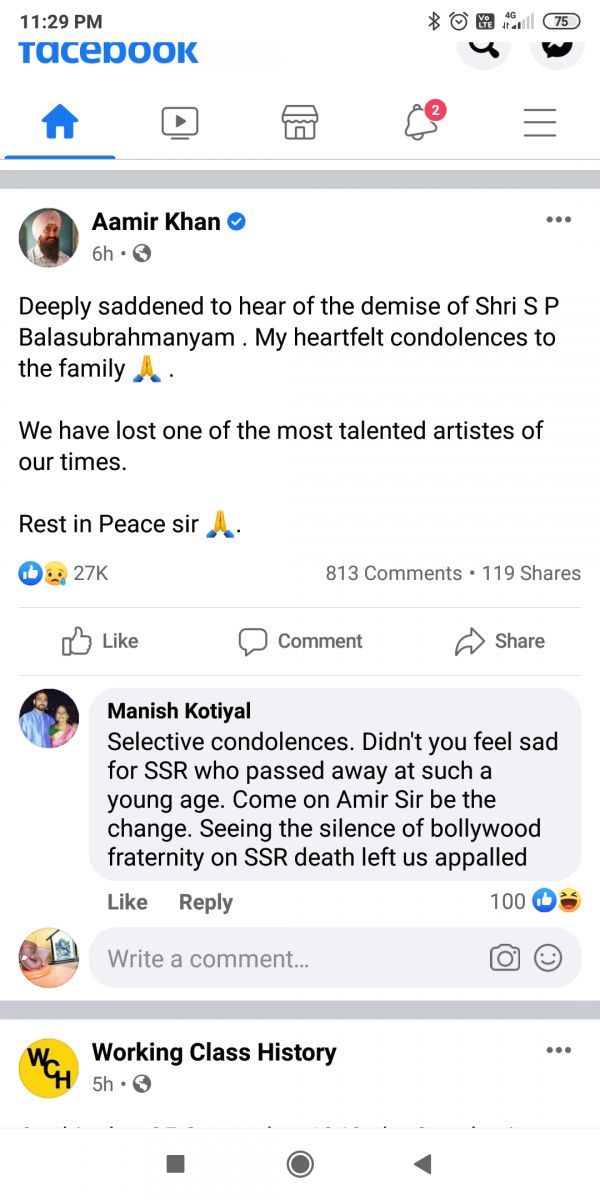The image size is (600, 1200).
Task: Open notifications bell with 2 badge
Action: 421,123
